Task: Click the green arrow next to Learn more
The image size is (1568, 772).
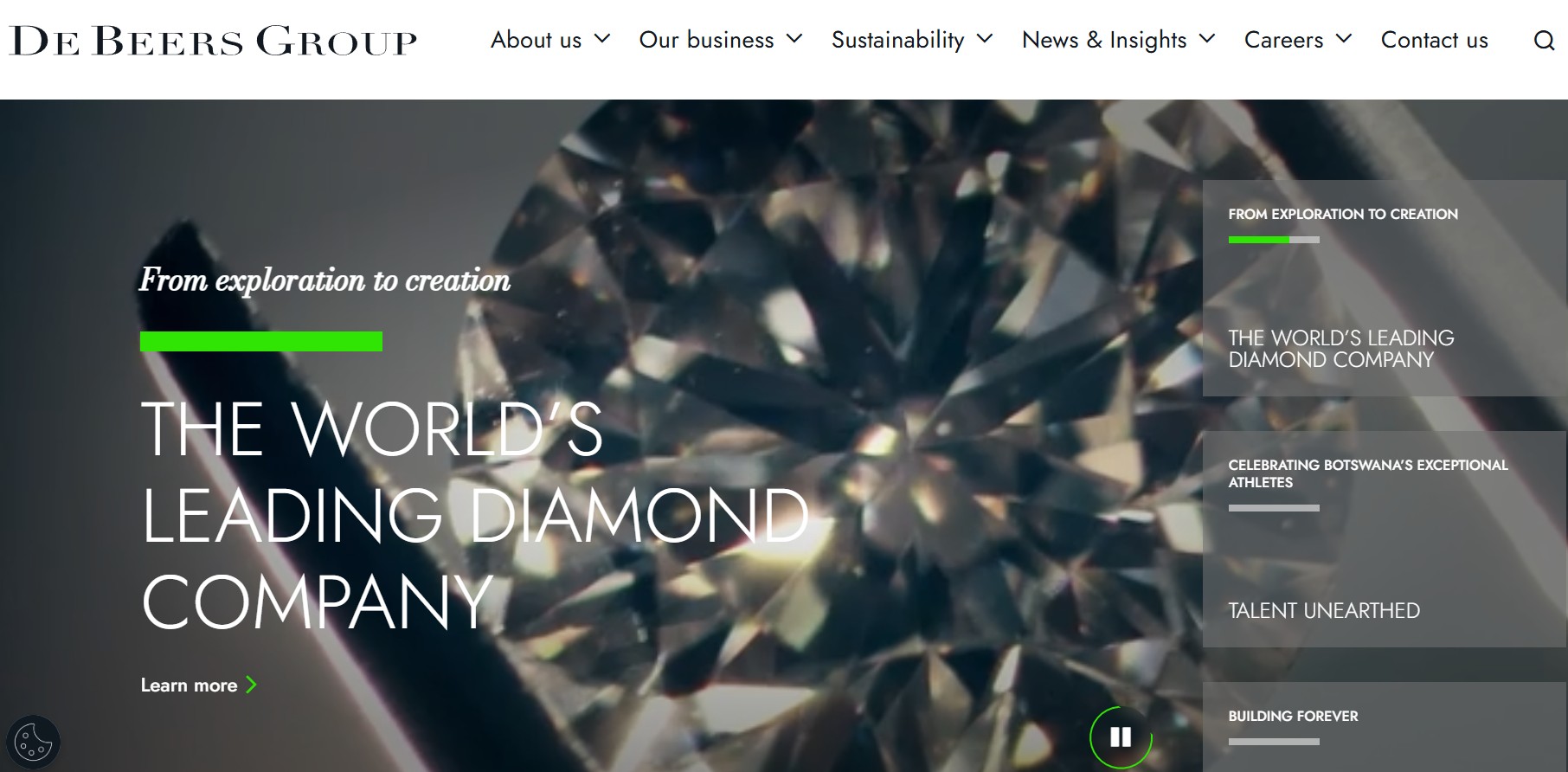Action: (x=251, y=685)
